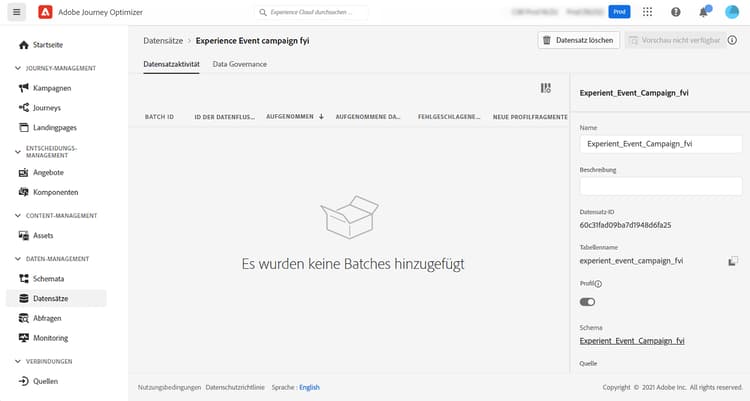
Task: Select the dataset ID 60c31fad09ba7d1948d6fa25
Action: point(625,225)
